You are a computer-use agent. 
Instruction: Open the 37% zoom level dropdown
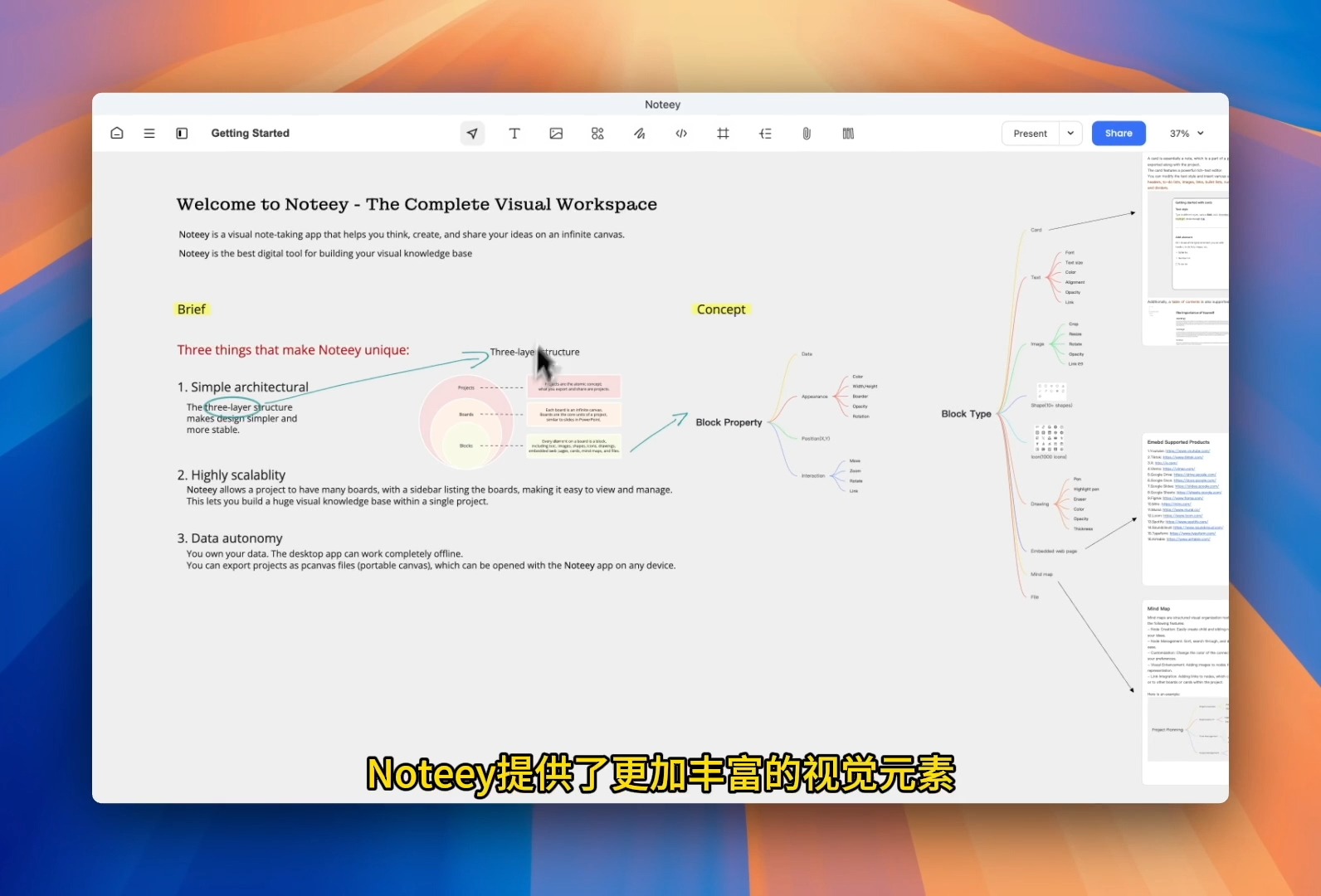[x=1187, y=134]
